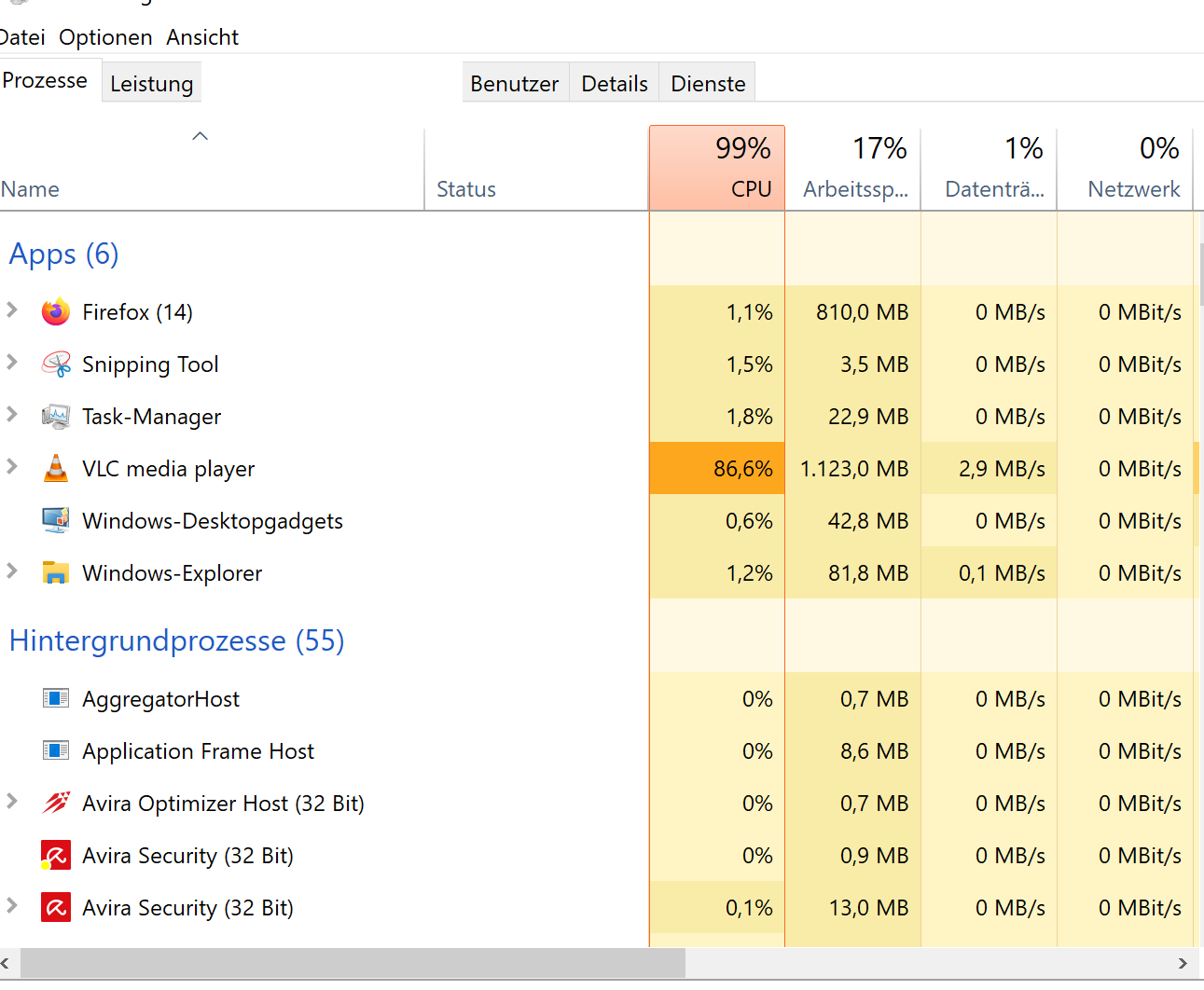The width and height of the screenshot is (1204, 990).
Task: Switch to the Details tab
Action: tap(615, 84)
